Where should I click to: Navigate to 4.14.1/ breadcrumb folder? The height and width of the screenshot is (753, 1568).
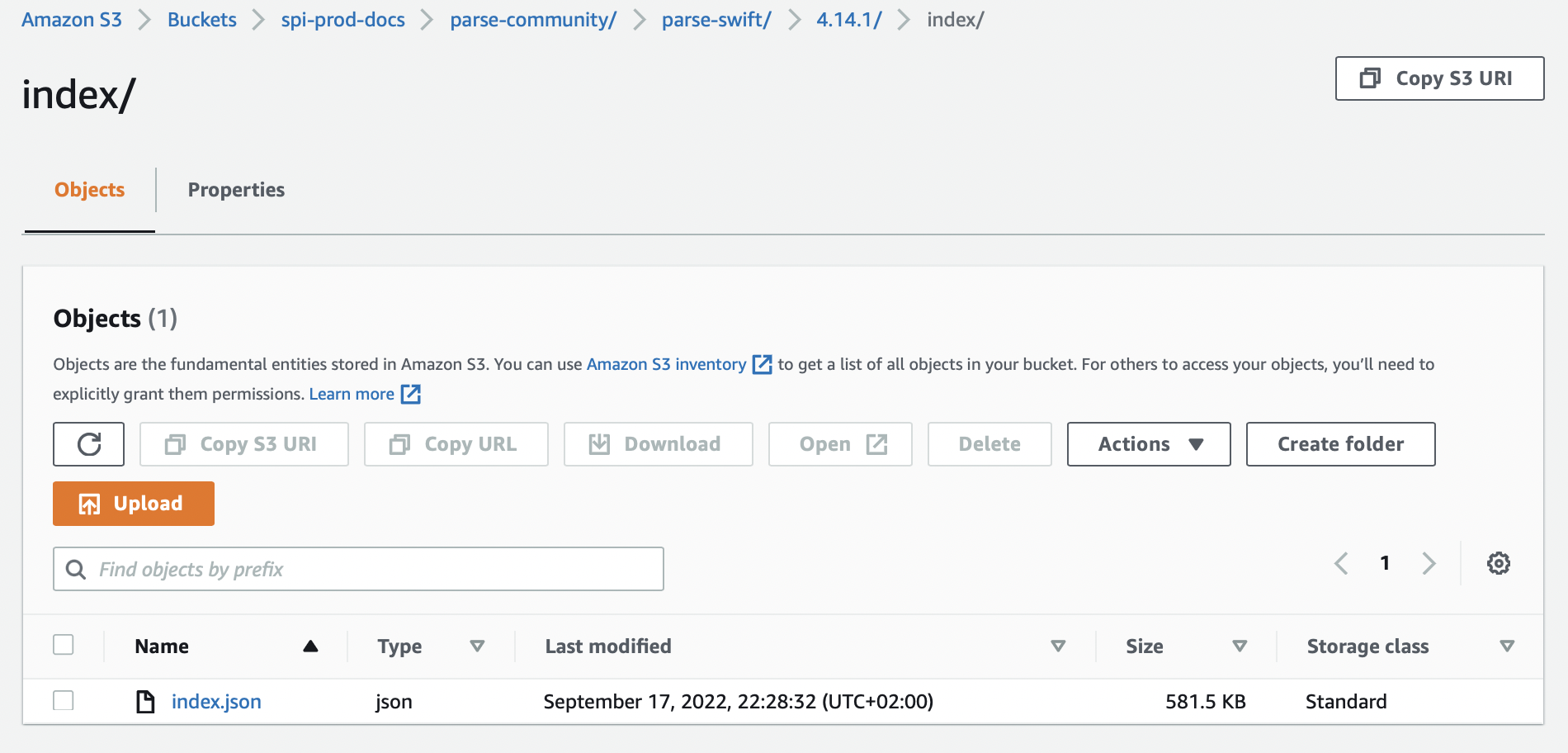tap(849, 20)
